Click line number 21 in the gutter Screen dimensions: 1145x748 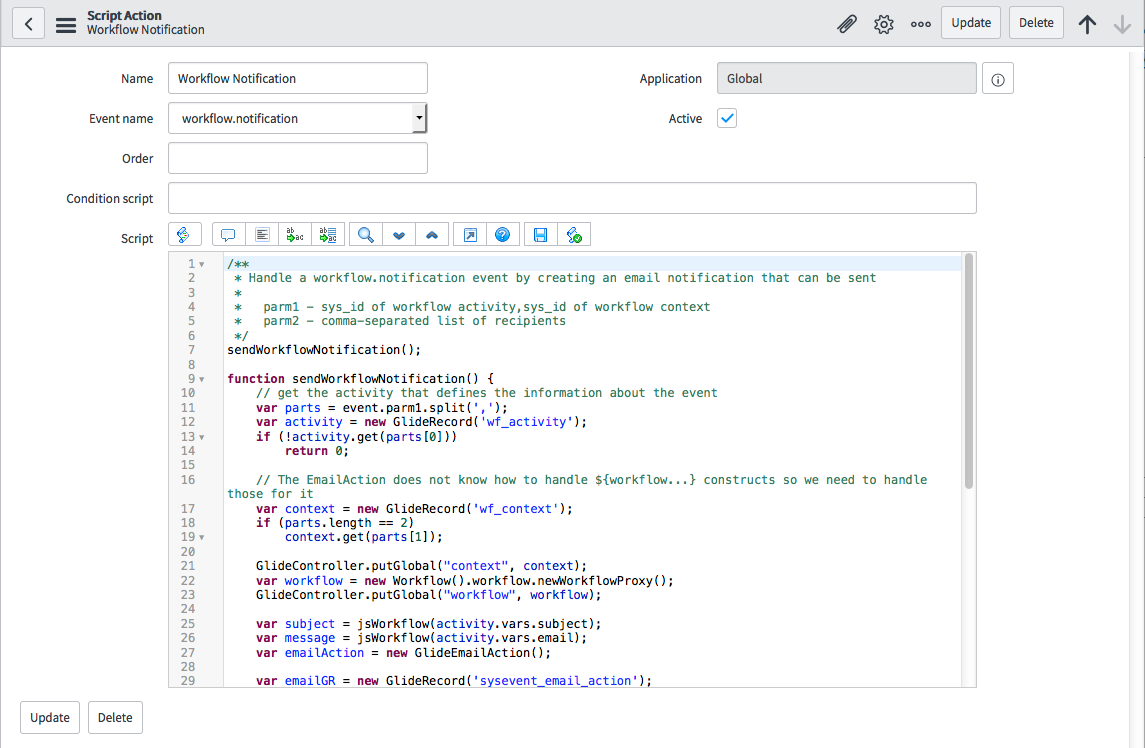coord(188,566)
